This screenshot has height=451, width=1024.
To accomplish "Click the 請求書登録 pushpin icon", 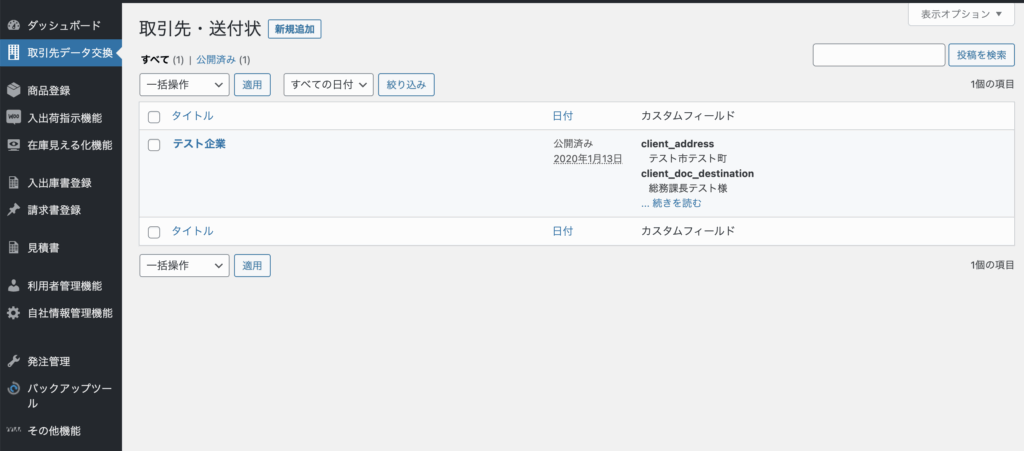I will 13,210.
